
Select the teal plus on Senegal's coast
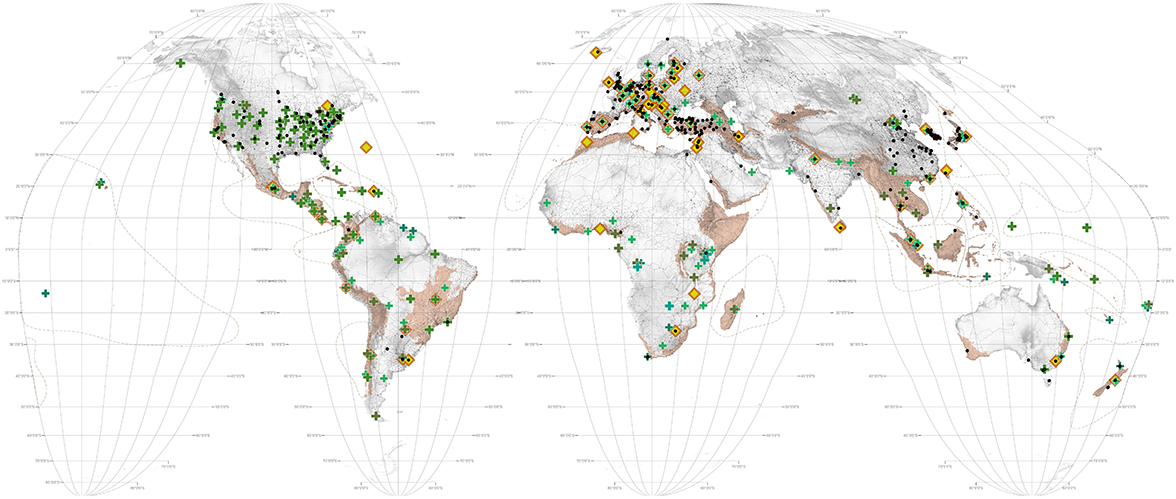pyautogui.click(x=545, y=205)
